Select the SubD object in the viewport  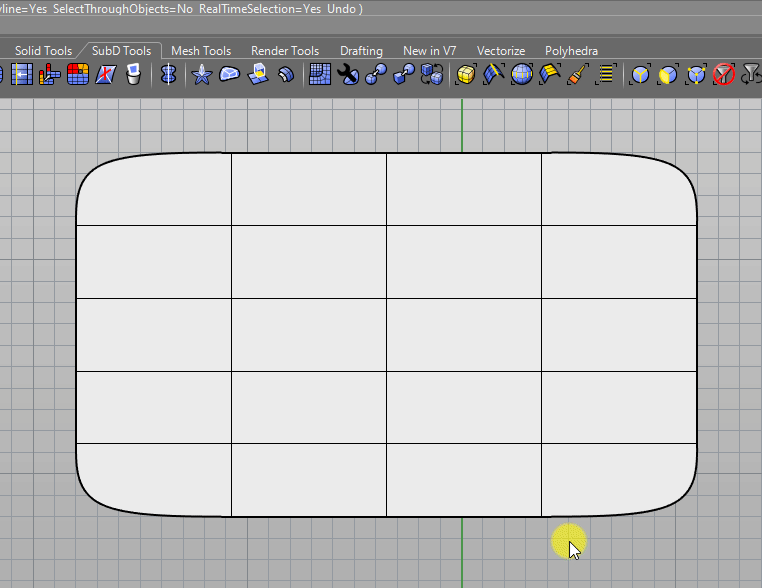pyautogui.click(x=386, y=335)
